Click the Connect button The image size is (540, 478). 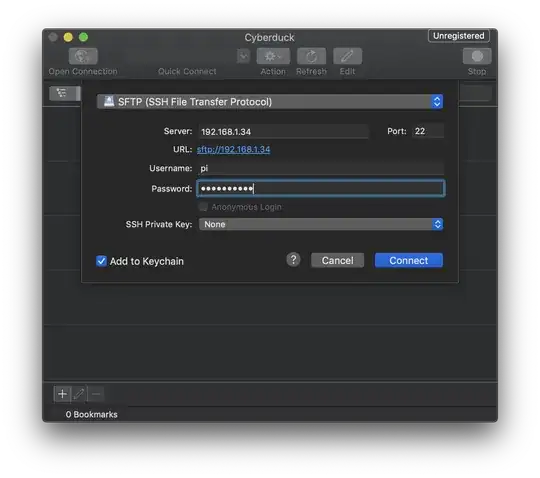point(408,260)
